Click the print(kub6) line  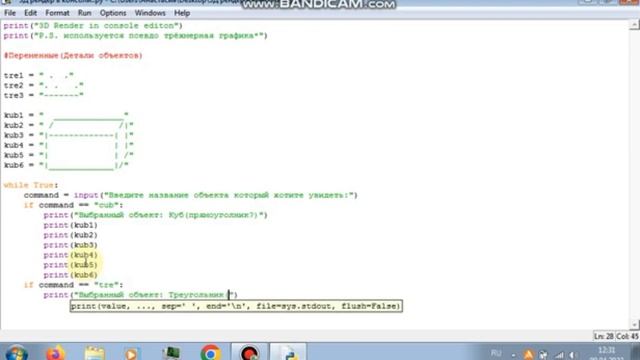click(71, 275)
